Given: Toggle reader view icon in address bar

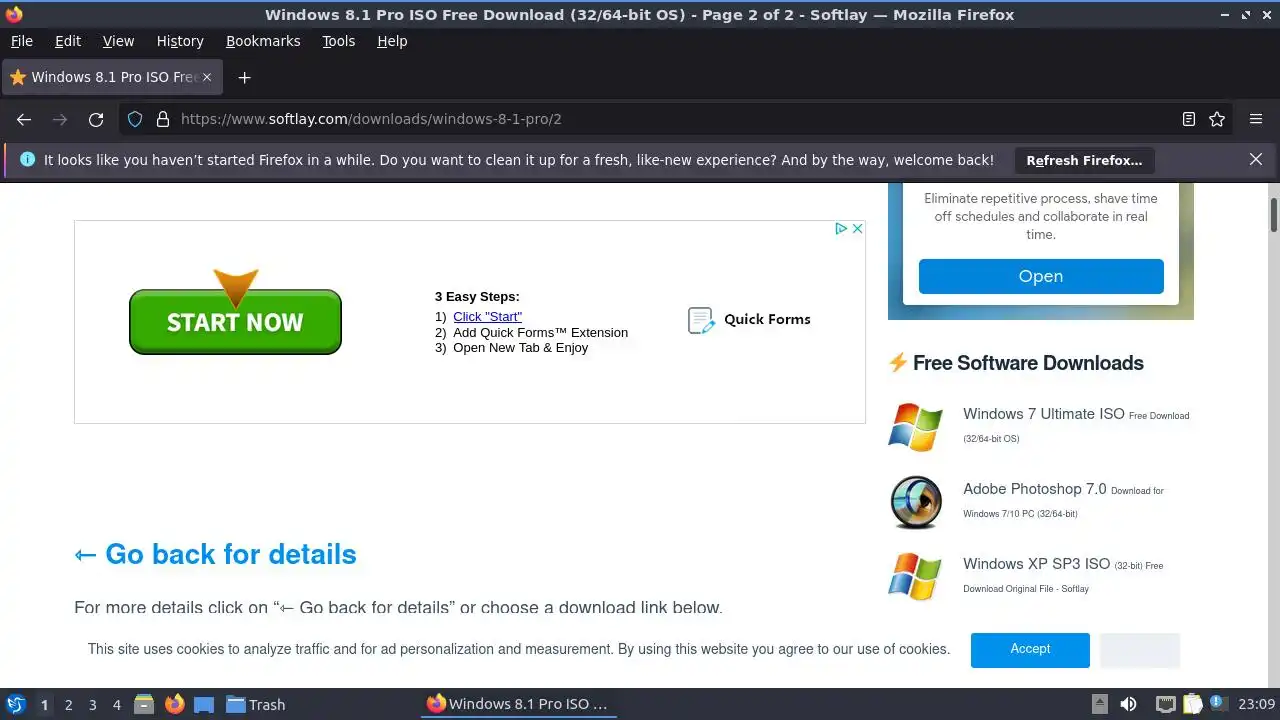Looking at the screenshot, I should (1189, 119).
